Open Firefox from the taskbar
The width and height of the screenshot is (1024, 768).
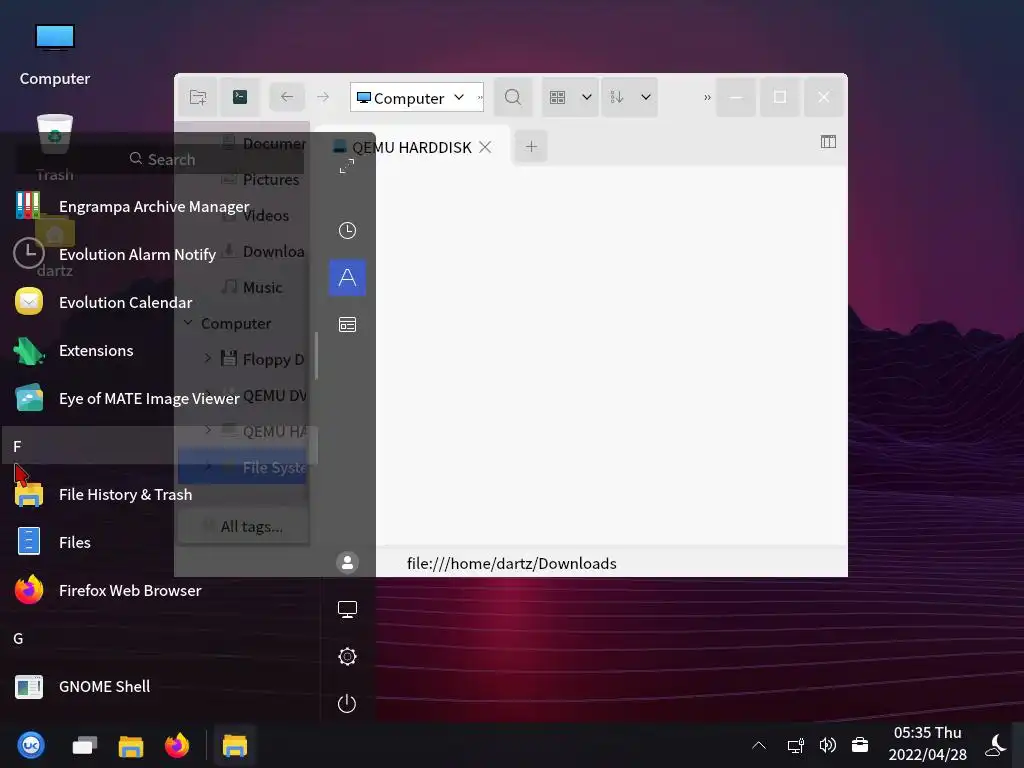[x=176, y=744]
